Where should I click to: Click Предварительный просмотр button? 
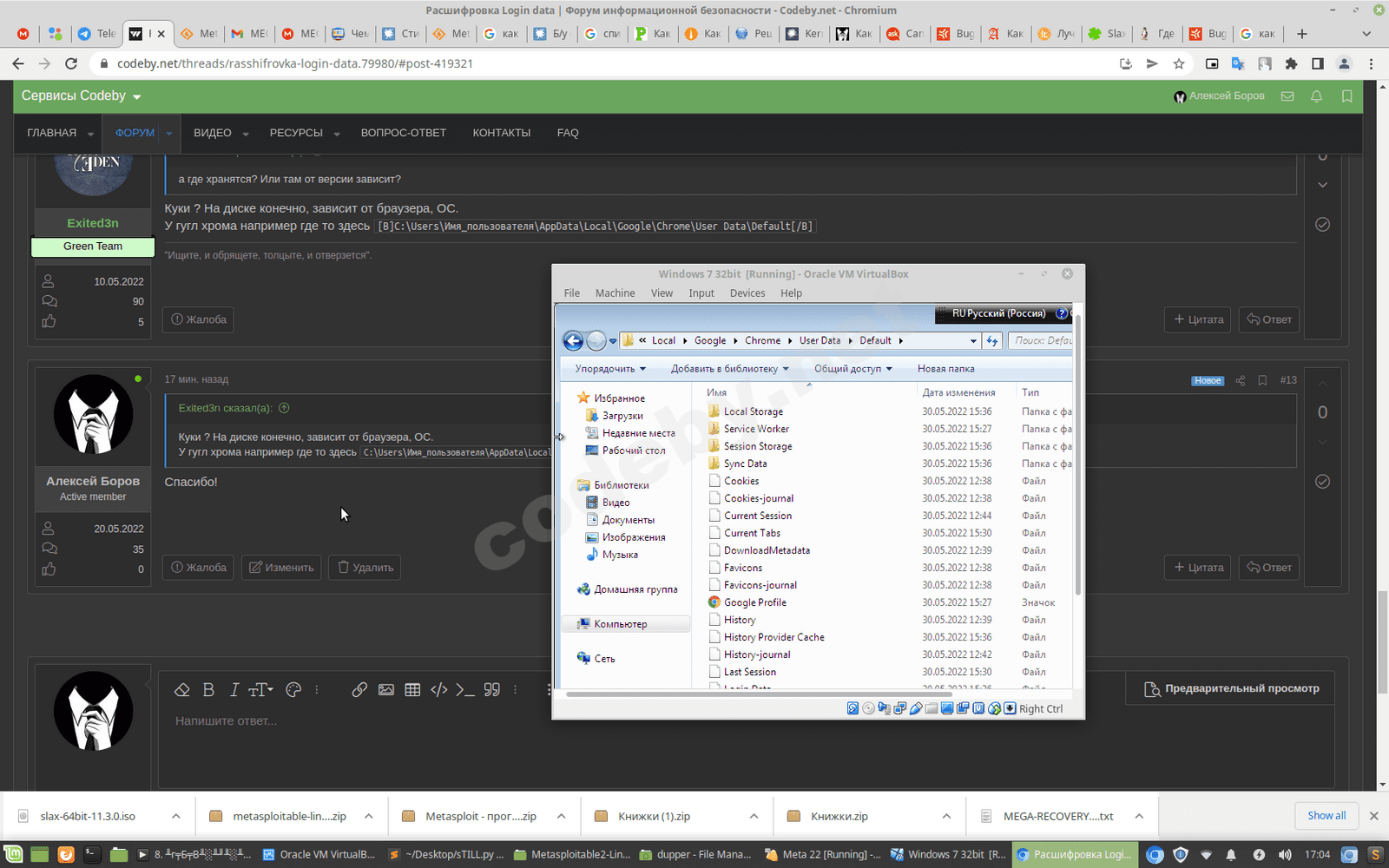(1232, 688)
